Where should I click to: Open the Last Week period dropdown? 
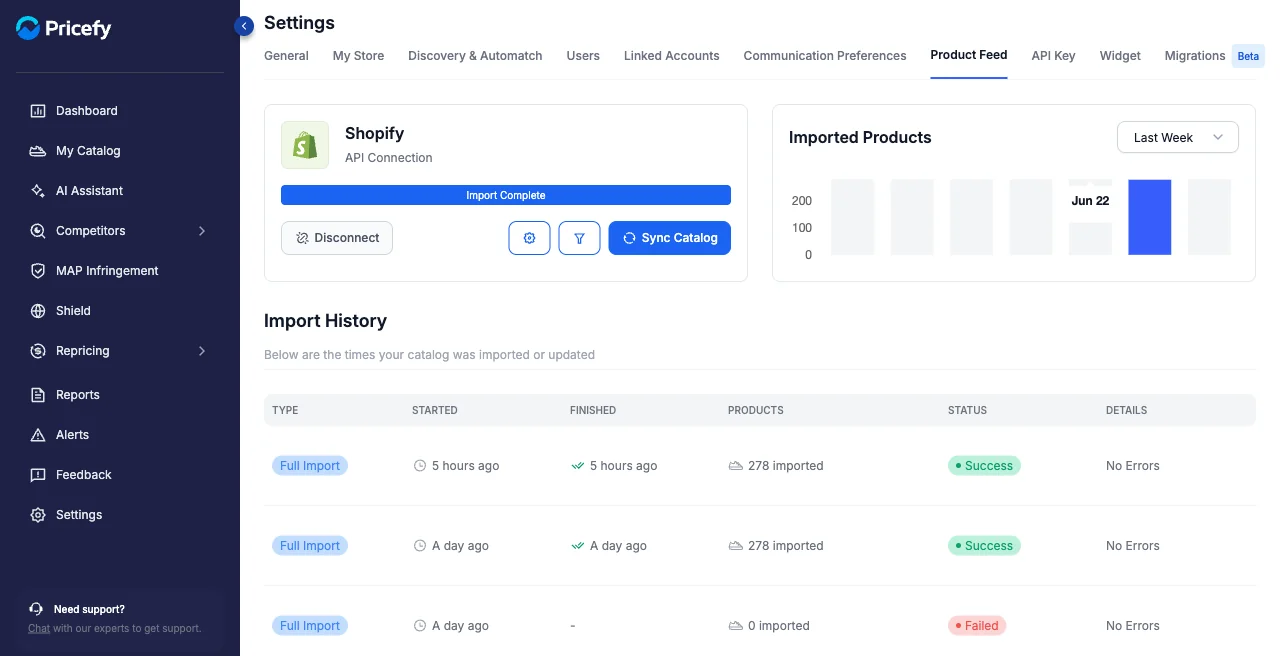pyautogui.click(x=1178, y=138)
